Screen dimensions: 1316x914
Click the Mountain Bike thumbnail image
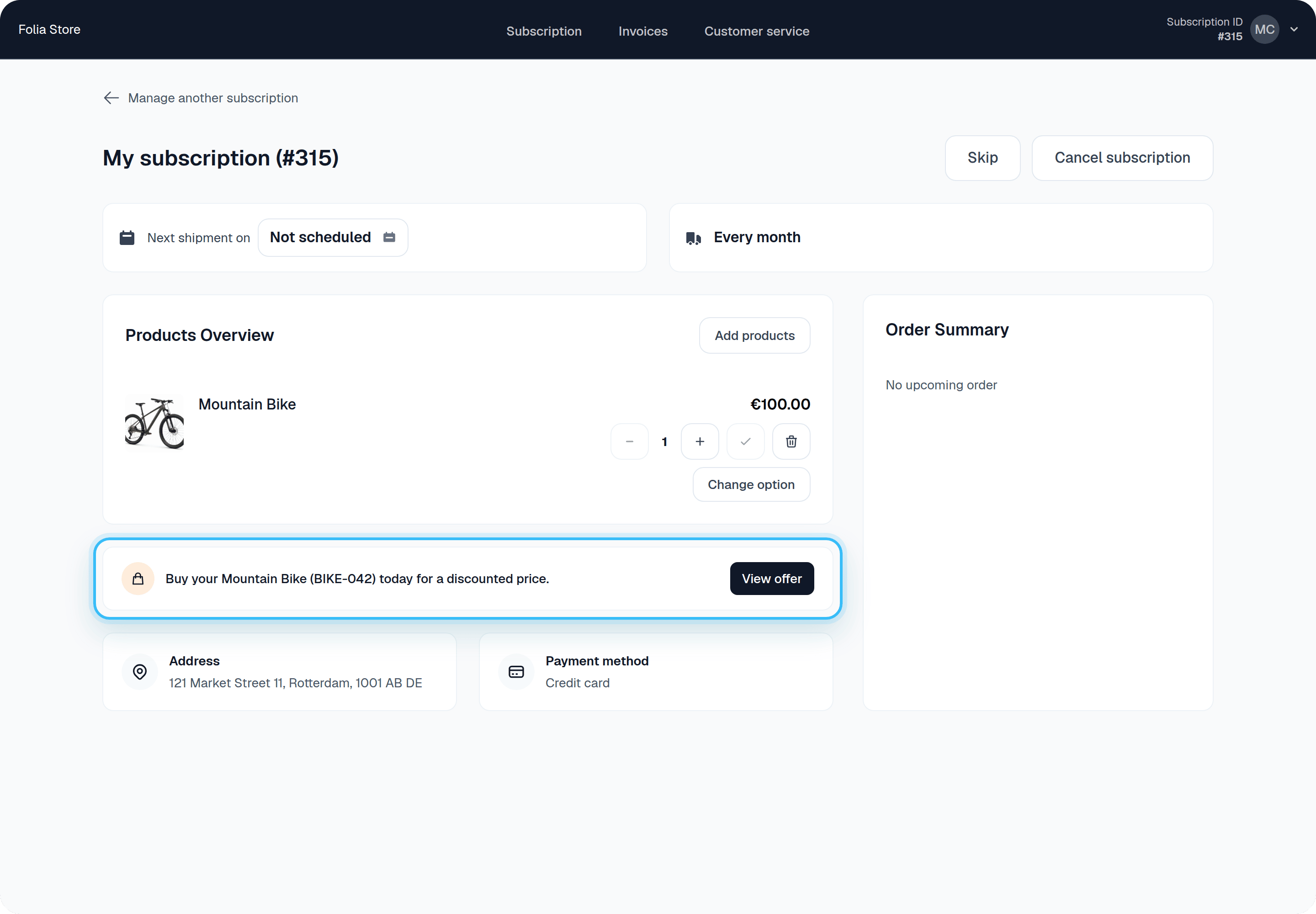[x=154, y=423]
